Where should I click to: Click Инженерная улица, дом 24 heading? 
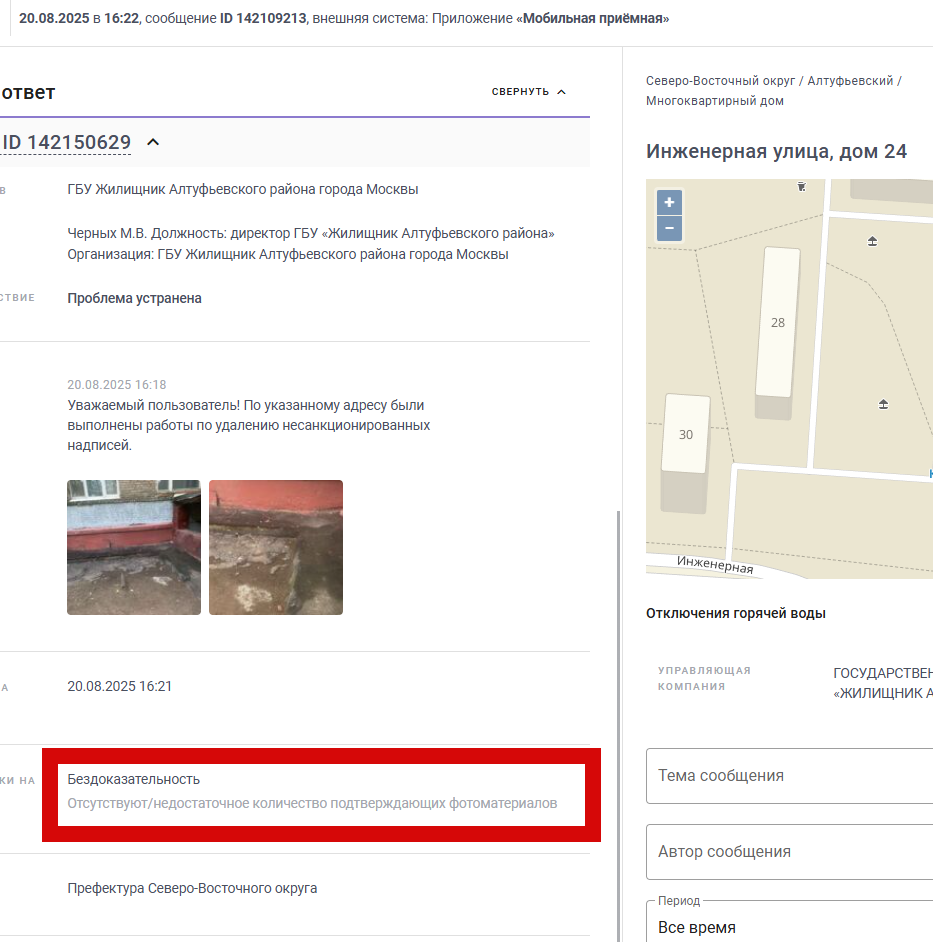click(x=776, y=151)
